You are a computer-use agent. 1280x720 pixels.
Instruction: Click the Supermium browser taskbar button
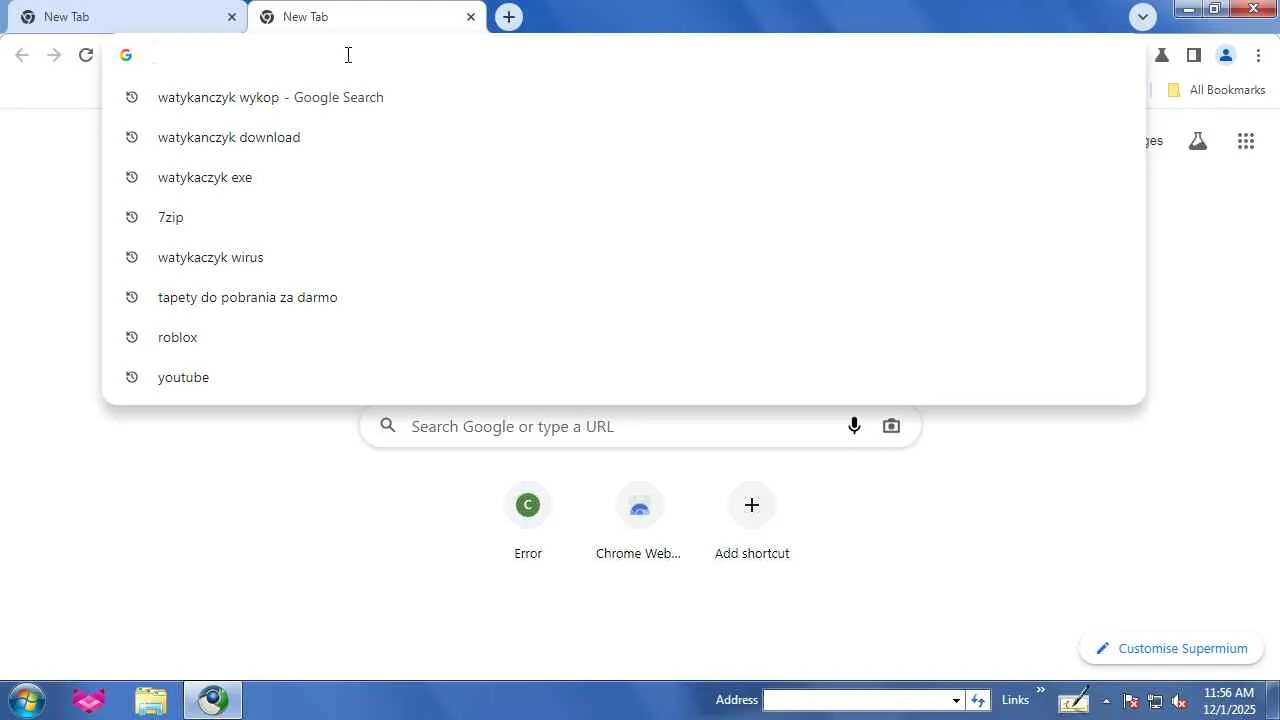213,701
